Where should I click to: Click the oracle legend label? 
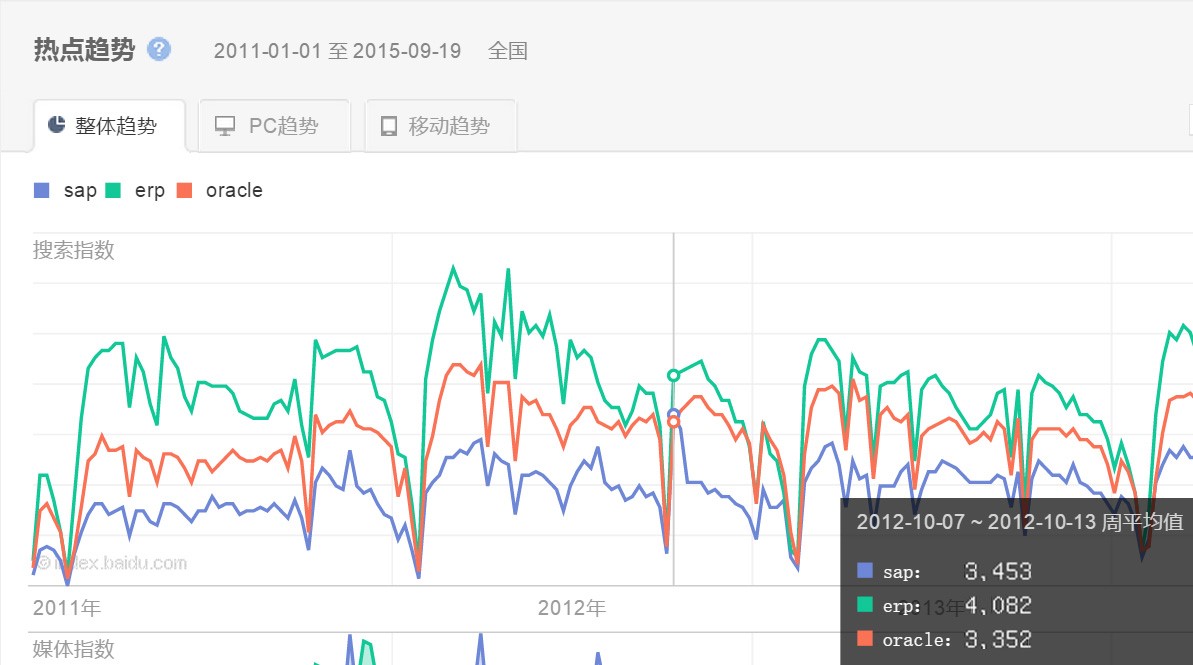(234, 190)
